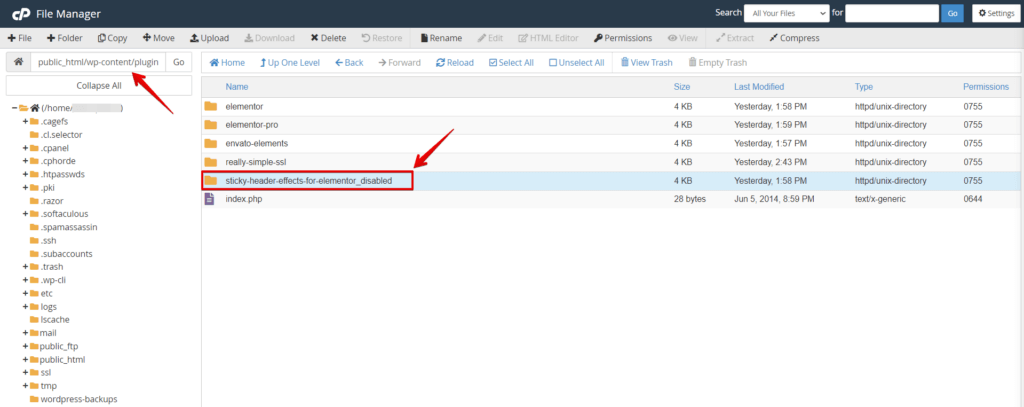Viewport: 1024px width, 407px height.
Task: Select the really-simple-ssl folder icon
Action: click(x=210, y=162)
